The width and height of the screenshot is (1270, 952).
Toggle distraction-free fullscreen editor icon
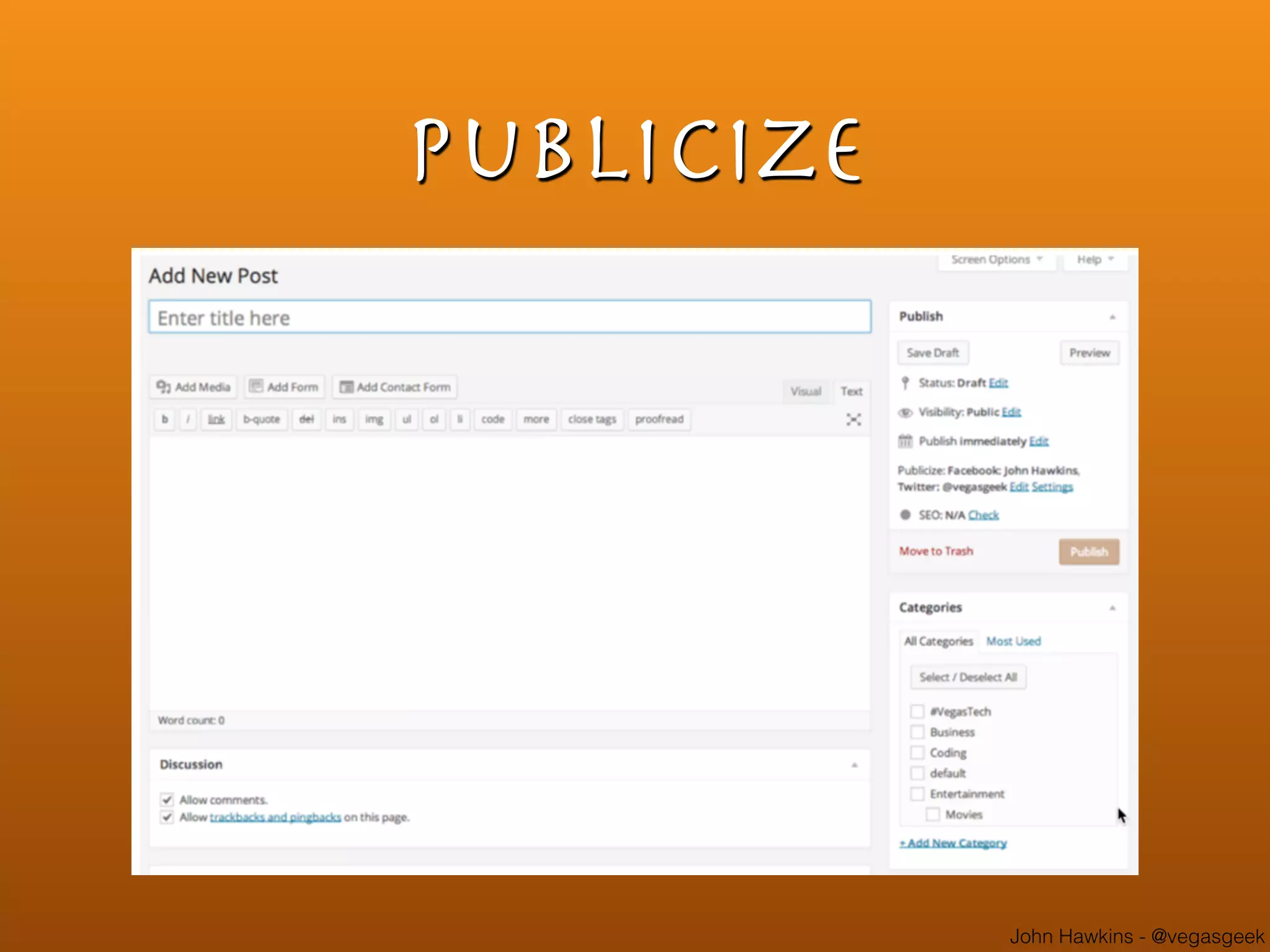click(x=853, y=420)
